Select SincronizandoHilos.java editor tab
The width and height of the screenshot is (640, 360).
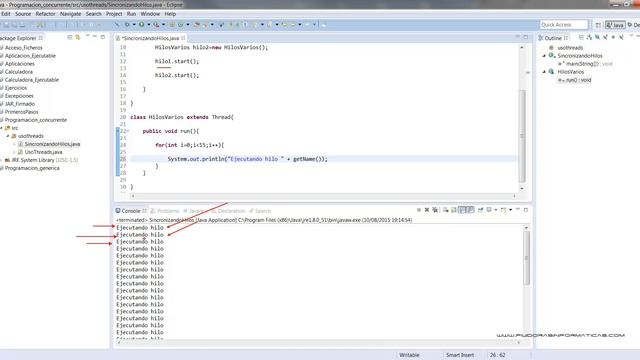tap(151, 38)
